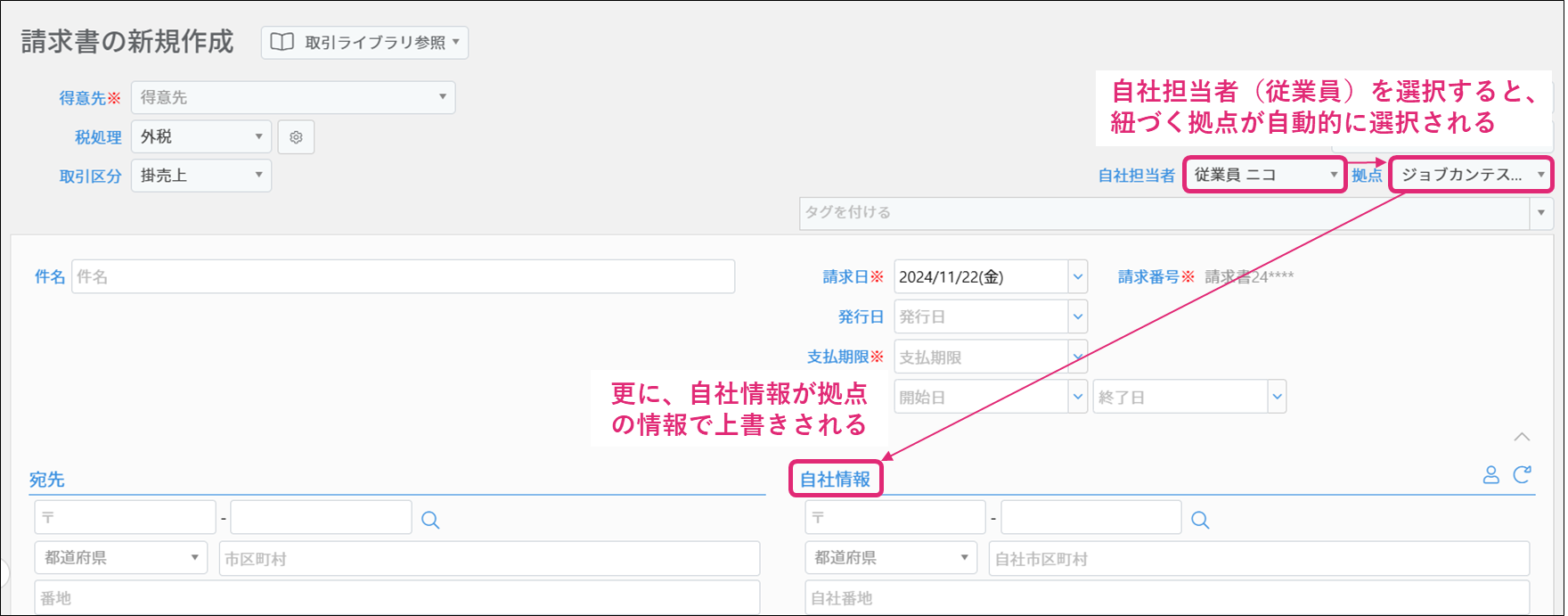1568x616 pixels.
Task: Click the 自社市区町村 input field
Action: [x=1258, y=559]
